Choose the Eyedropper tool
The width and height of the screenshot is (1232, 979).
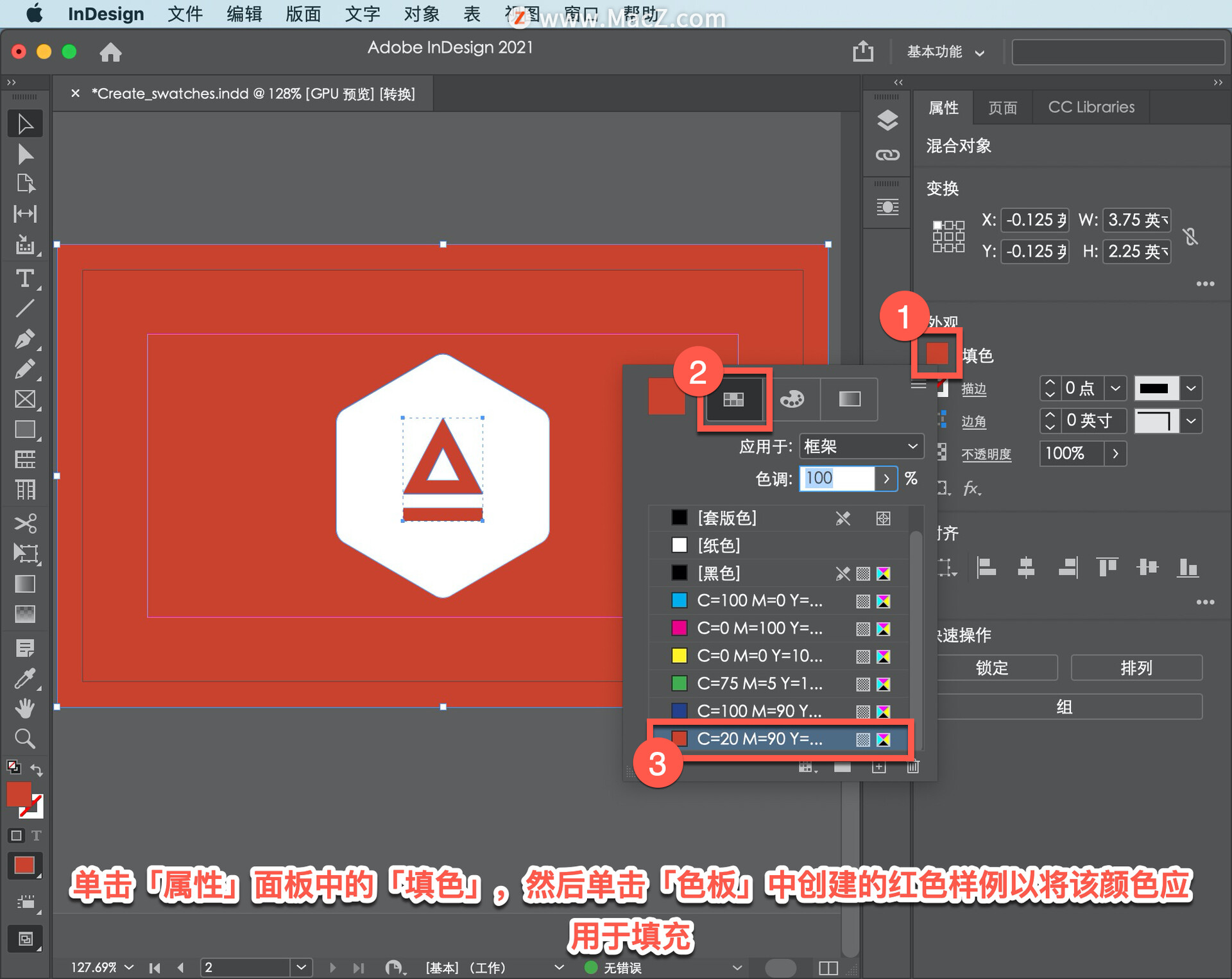coord(25,678)
